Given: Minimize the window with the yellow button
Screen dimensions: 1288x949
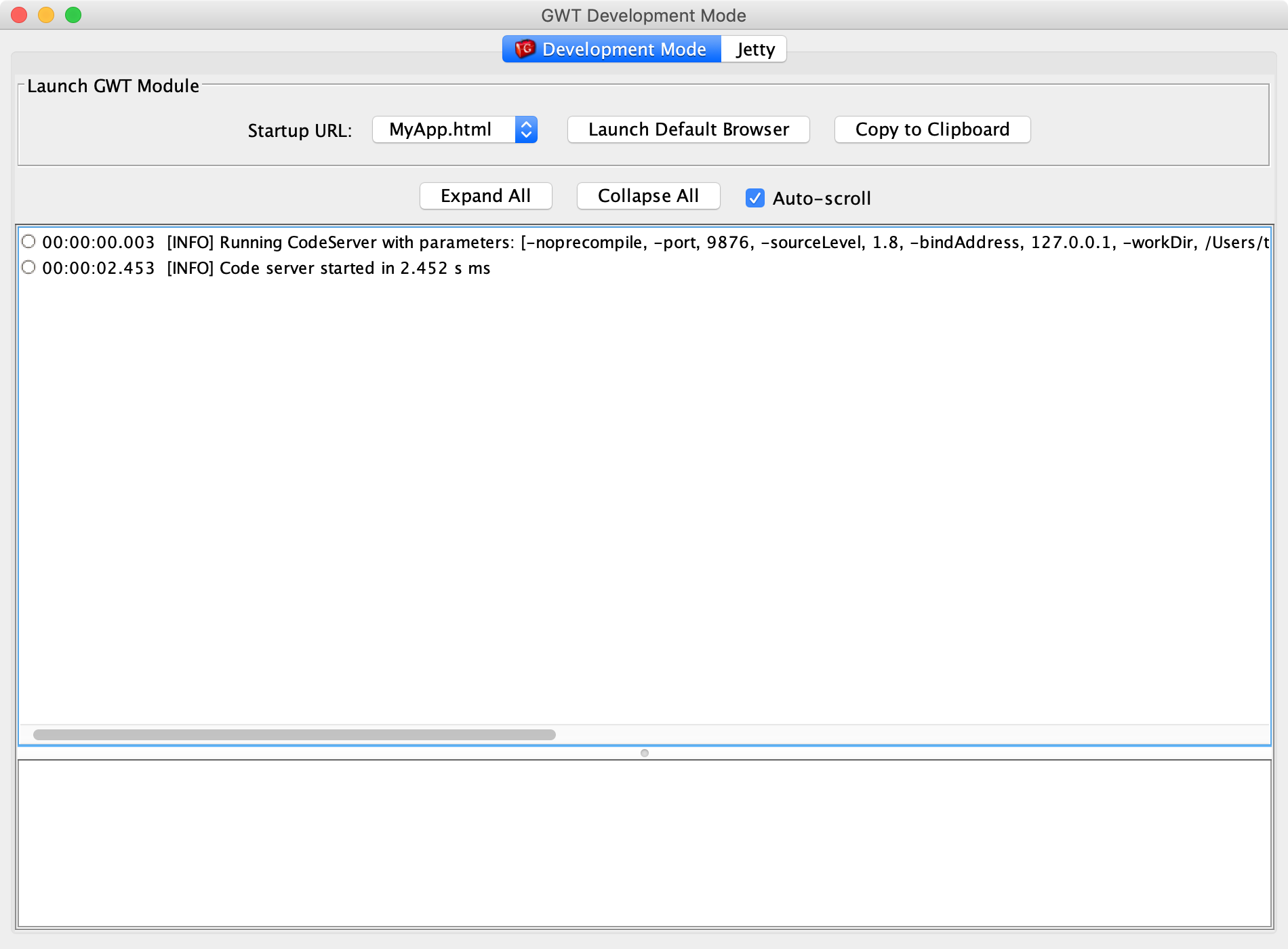Looking at the screenshot, I should tap(46, 15).
